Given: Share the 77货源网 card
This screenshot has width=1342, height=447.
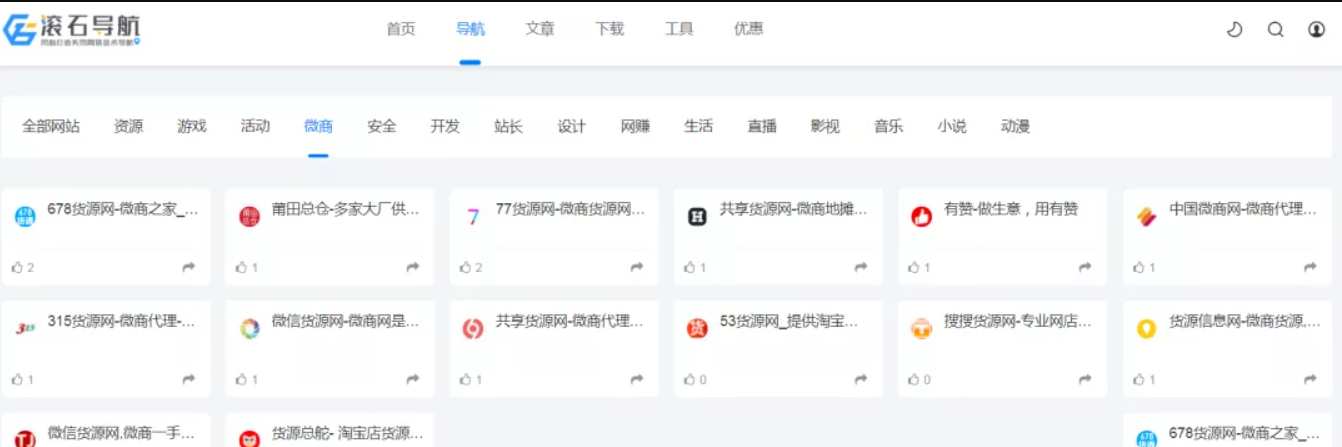Looking at the screenshot, I should pos(637,268).
